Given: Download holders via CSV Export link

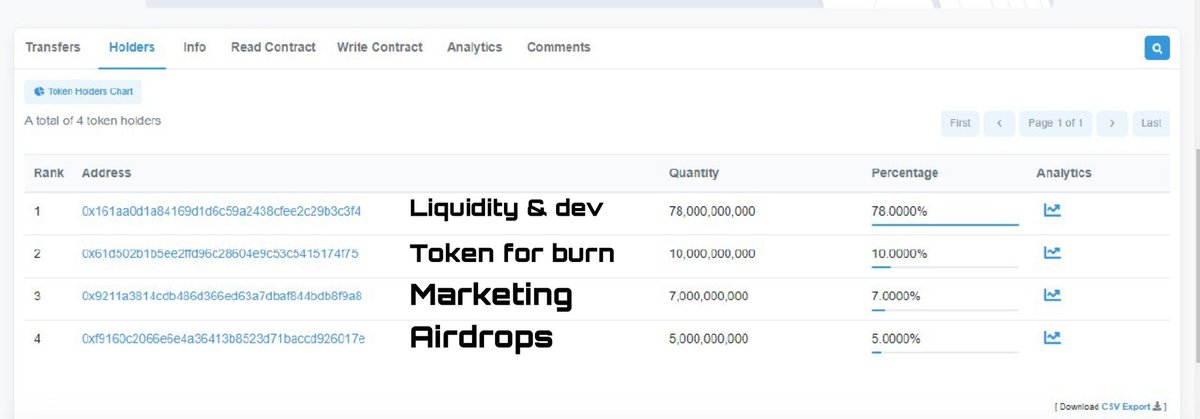Looking at the screenshot, I should click(x=1127, y=407).
